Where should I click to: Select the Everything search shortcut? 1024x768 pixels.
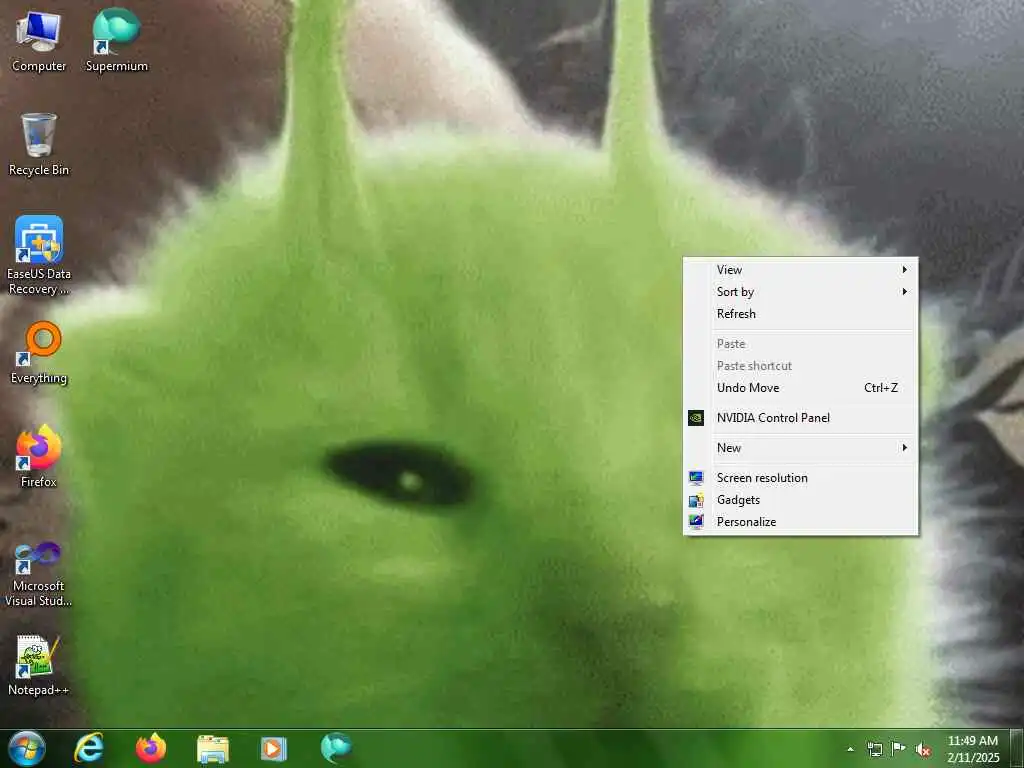click(39, 353)
